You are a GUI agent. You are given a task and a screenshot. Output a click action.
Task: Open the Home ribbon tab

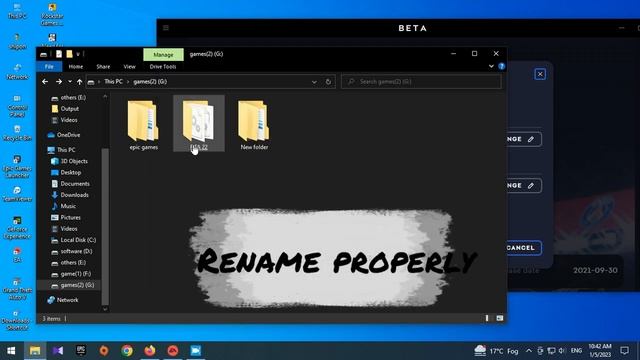tap(76, 67)
